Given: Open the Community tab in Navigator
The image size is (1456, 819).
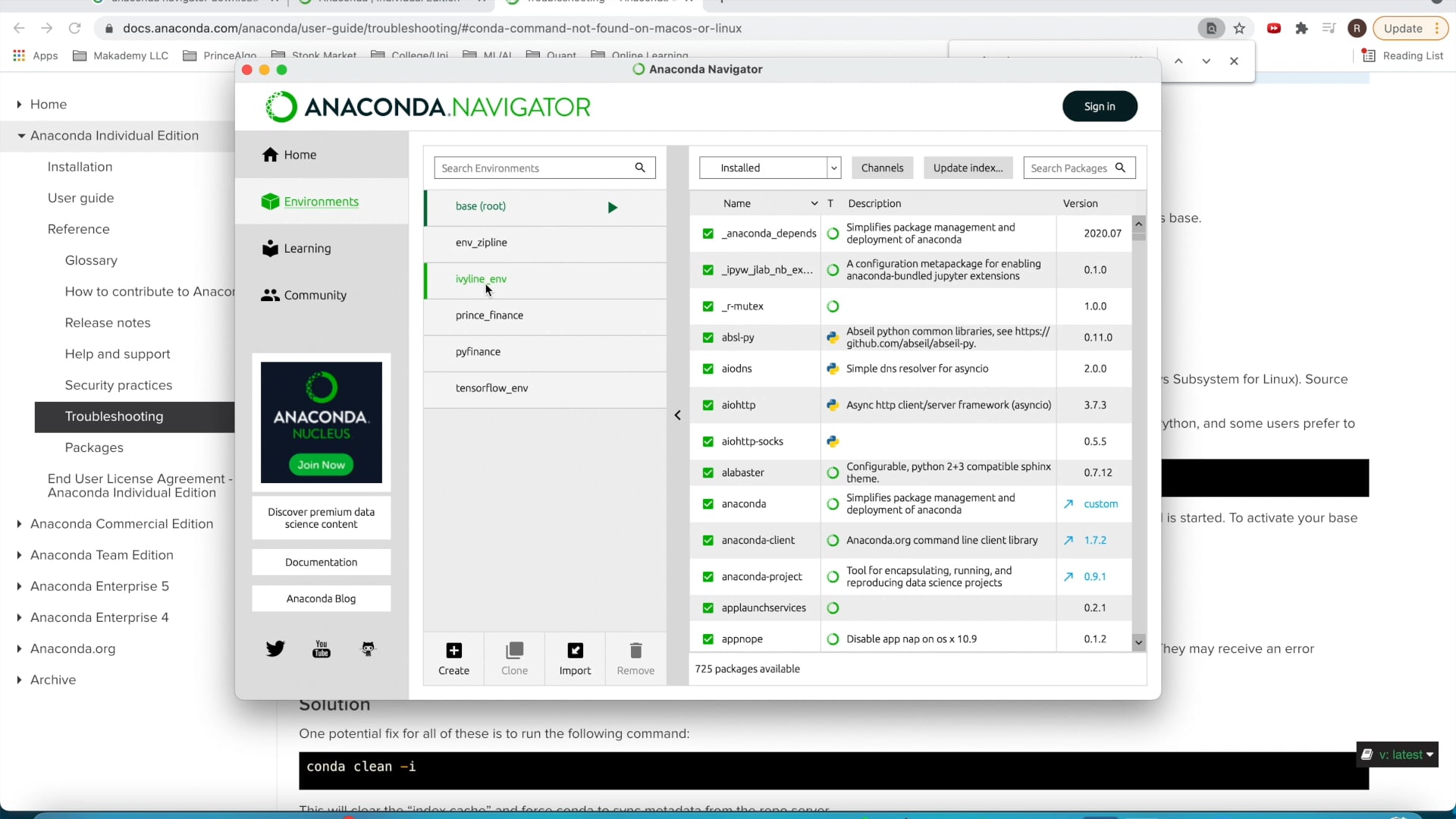Looking at the screenshot, I should (322, 295).
